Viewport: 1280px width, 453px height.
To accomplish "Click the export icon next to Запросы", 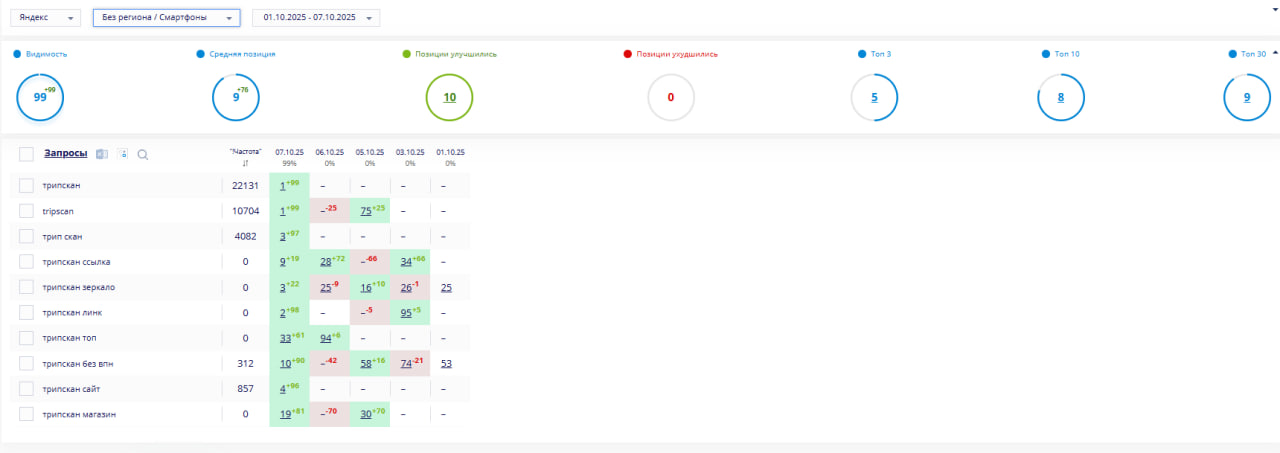I will coord(101,154).
